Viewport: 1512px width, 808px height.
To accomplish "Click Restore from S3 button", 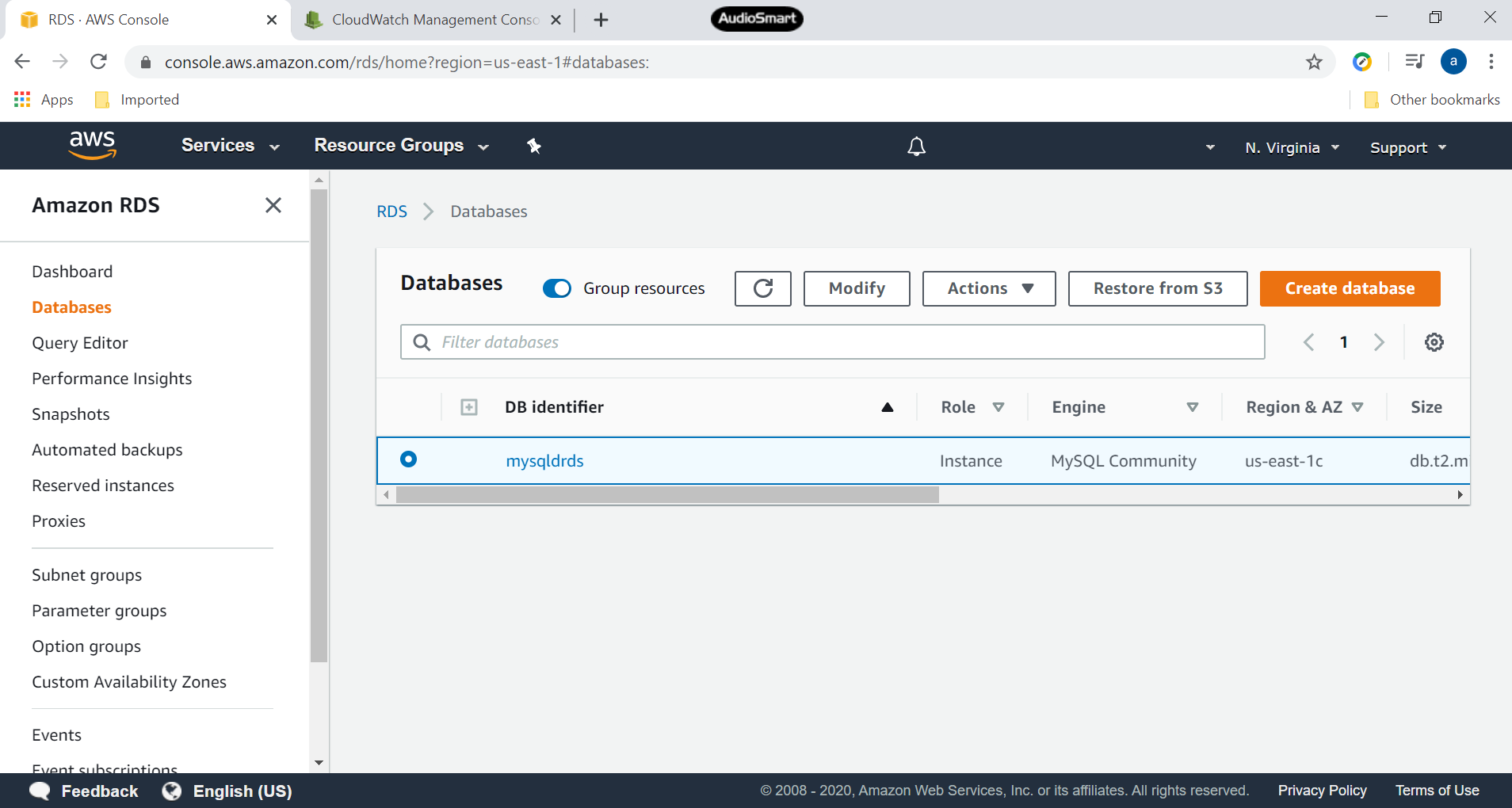I will coord(1158,288).
